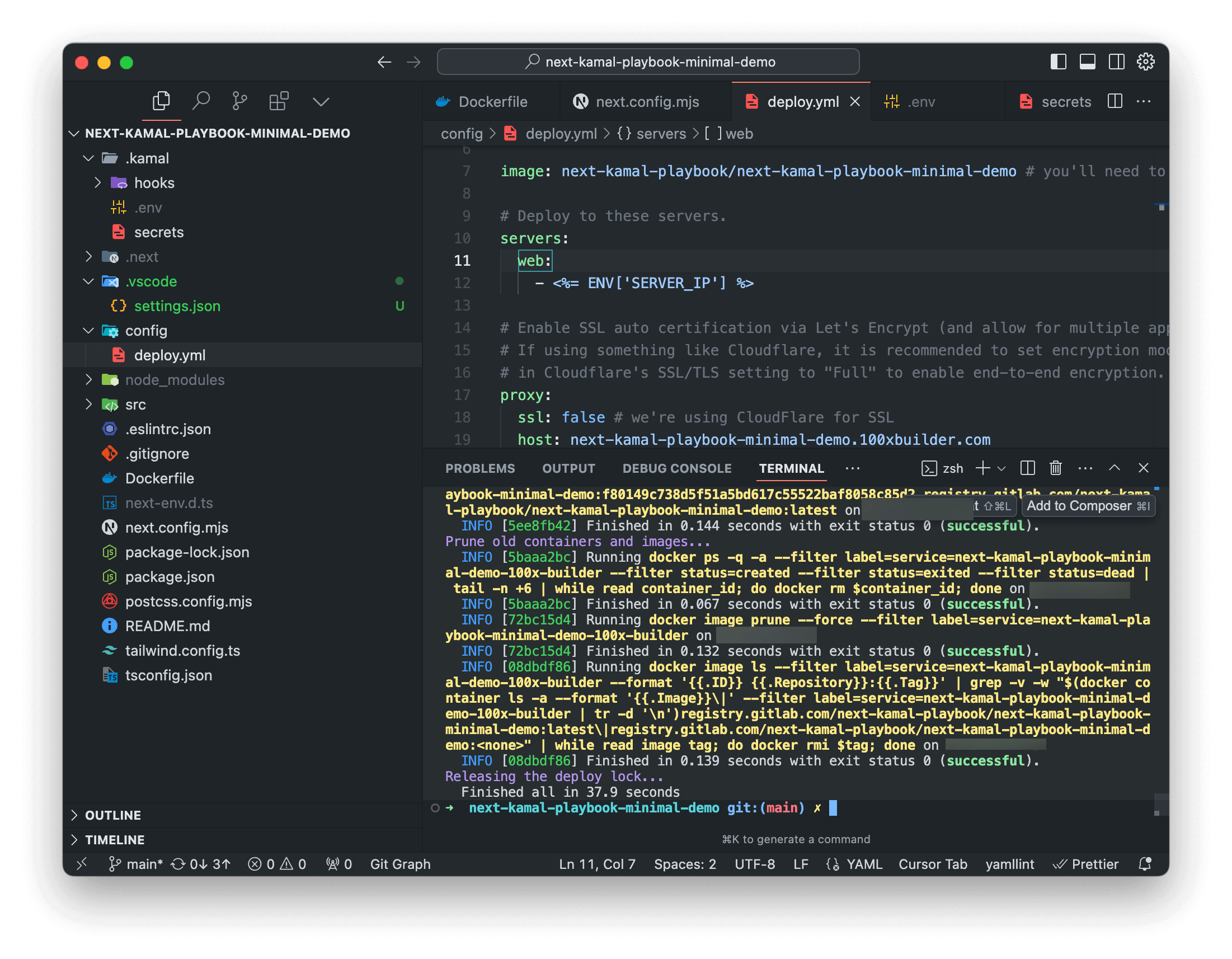Show additional views chevron in activity bar
1232x959 pixels.
(x=321, y=102)
